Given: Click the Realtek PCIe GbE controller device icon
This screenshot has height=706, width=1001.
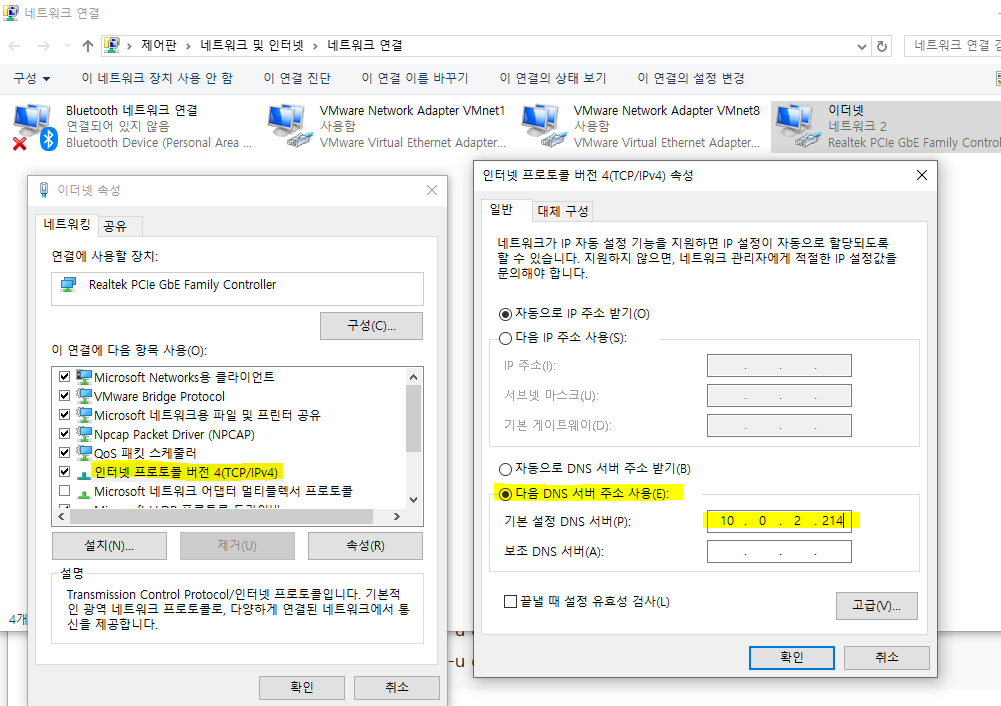Looking at the screenshot, I should point(68,284).
